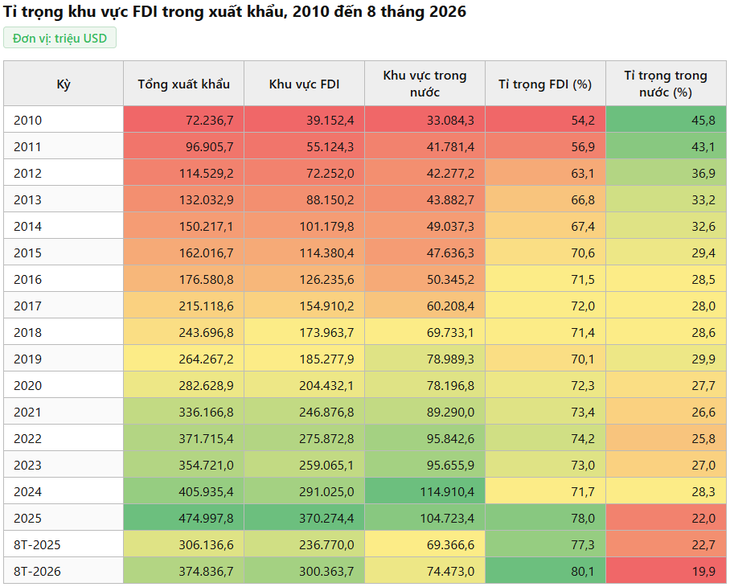Click FDI share cell 63,1

(545, 173)
